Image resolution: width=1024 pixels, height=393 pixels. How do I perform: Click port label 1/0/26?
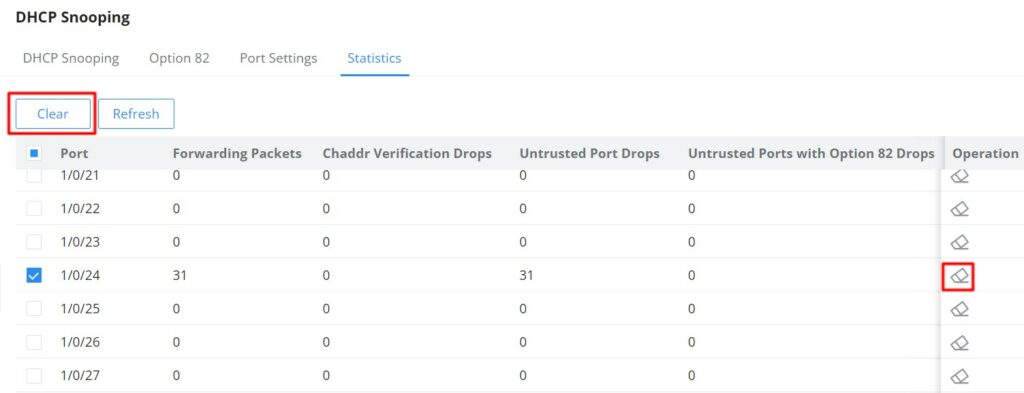(x=80, y=342)
